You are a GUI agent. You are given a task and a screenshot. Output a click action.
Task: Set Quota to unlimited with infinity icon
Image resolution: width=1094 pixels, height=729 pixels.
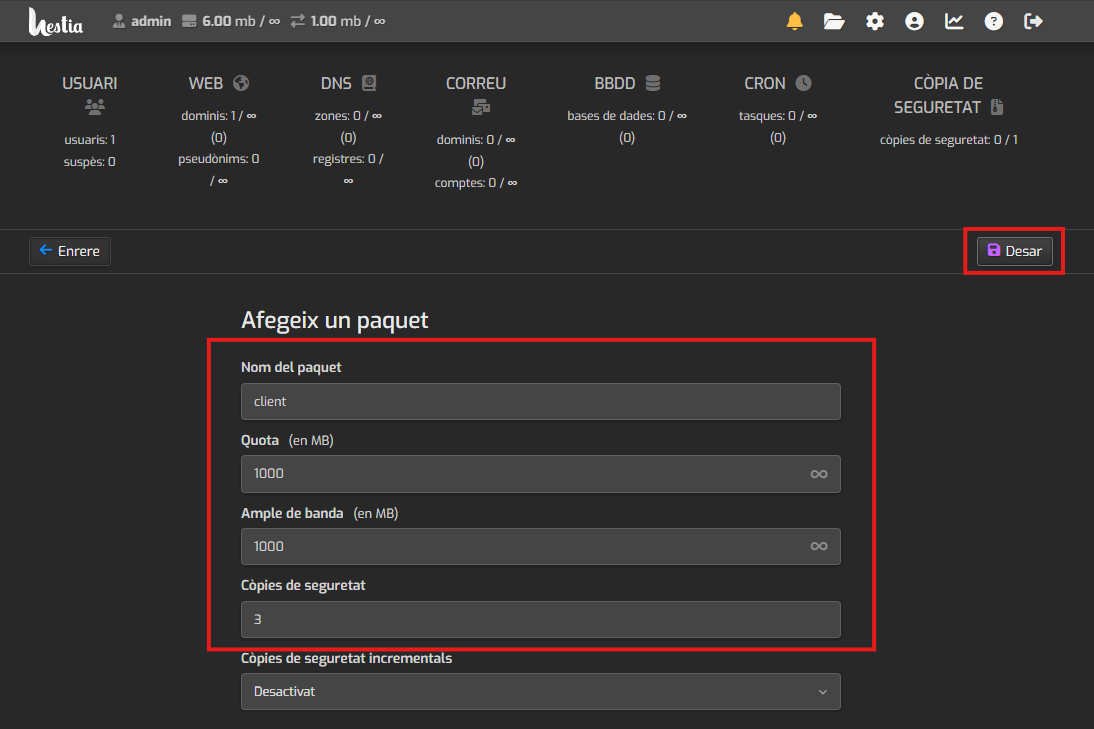[x=818, y=474]
